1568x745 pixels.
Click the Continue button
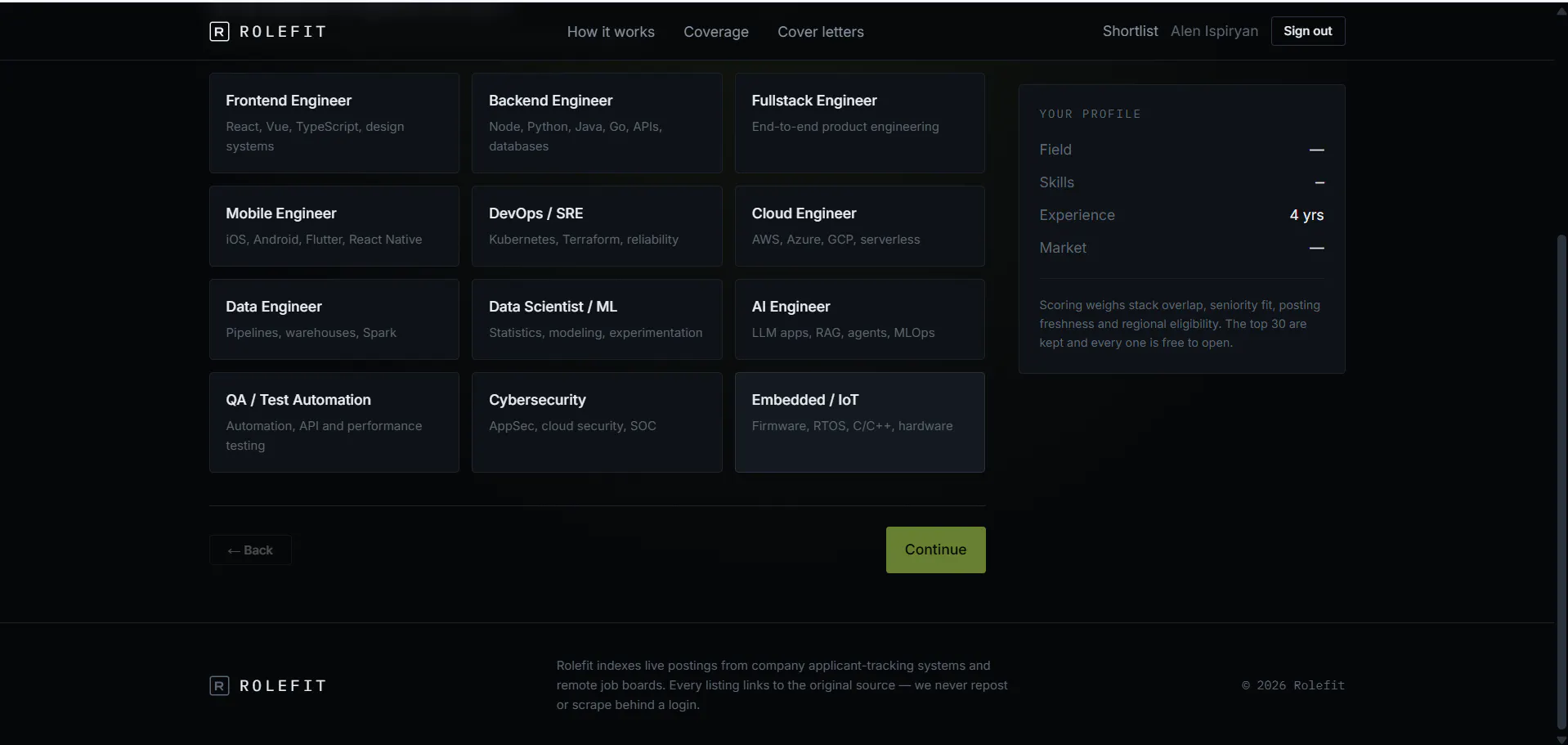click(x=935, y=550)
